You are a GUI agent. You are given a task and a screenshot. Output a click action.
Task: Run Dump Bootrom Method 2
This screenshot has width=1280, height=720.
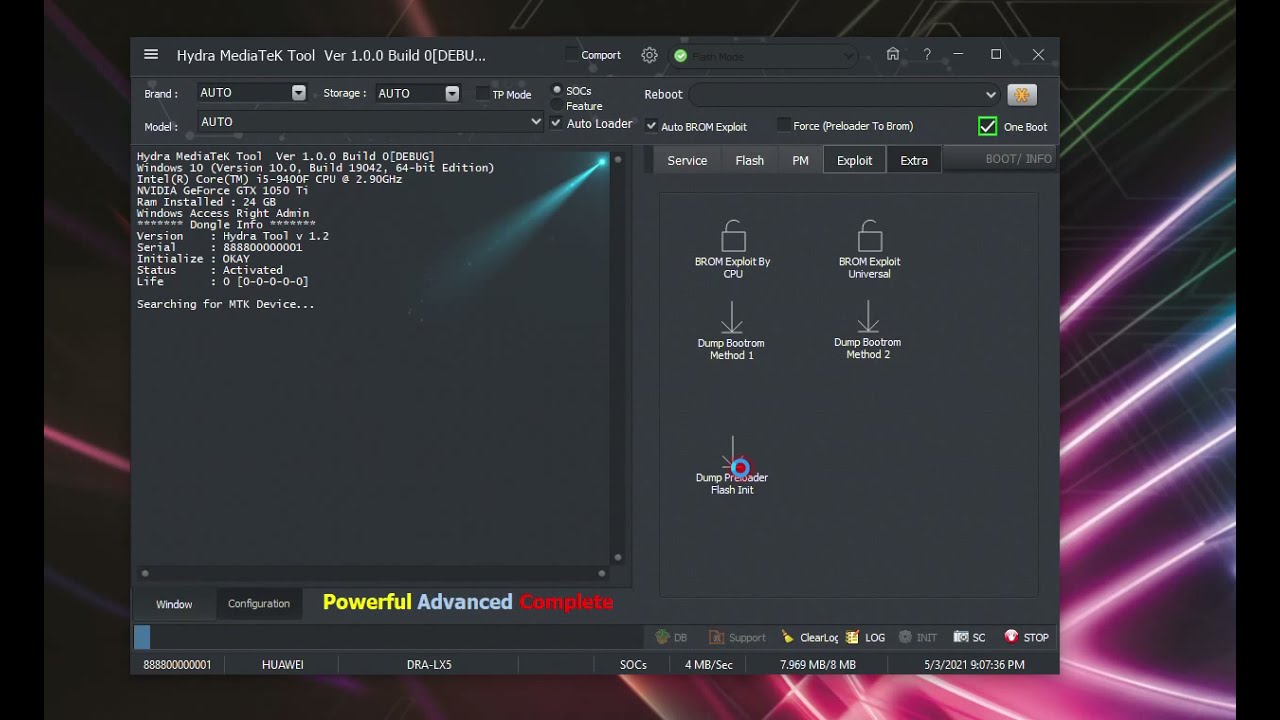(x=868, y=318)
